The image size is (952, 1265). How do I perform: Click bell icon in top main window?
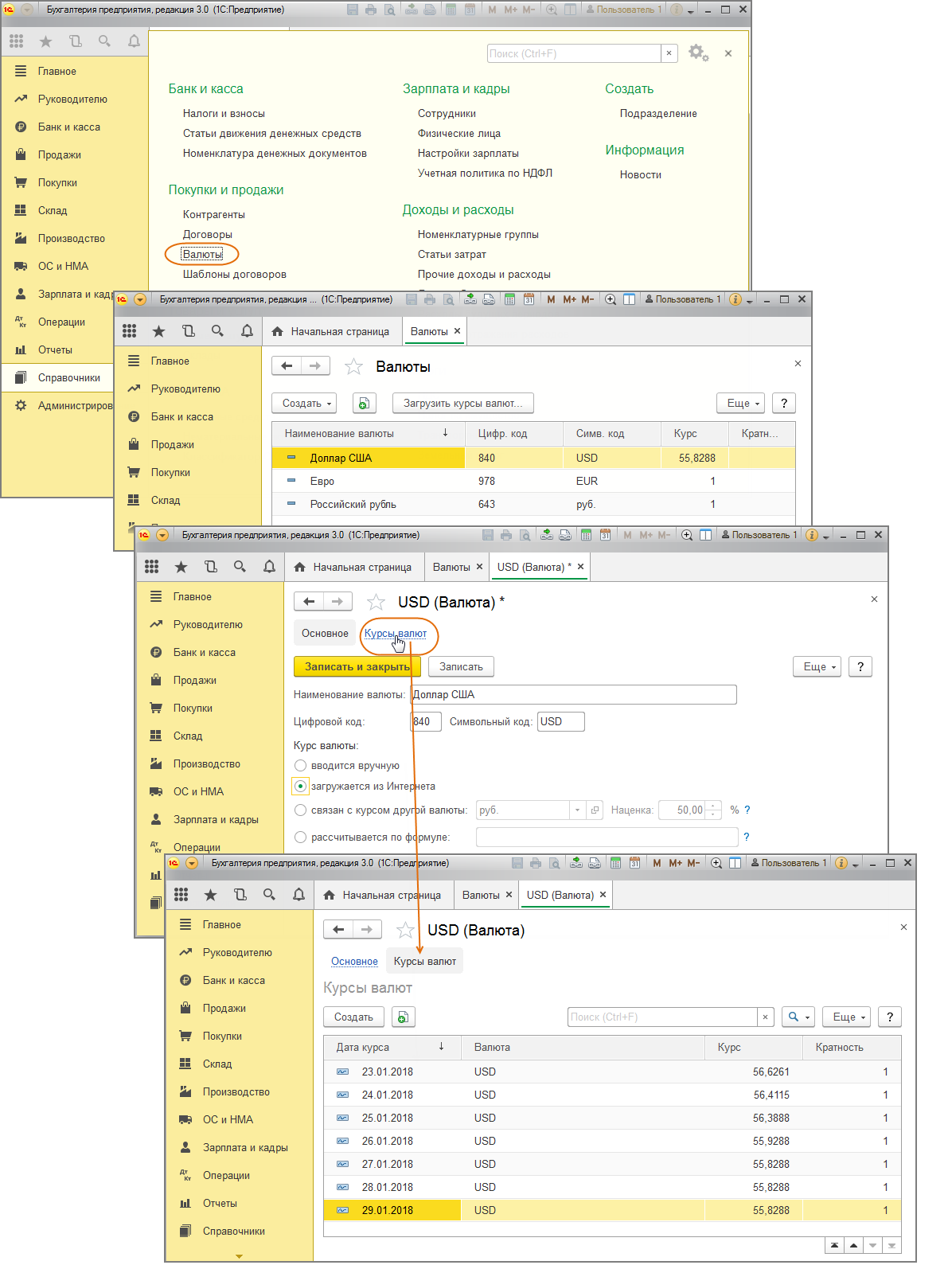tap(134, 41)
